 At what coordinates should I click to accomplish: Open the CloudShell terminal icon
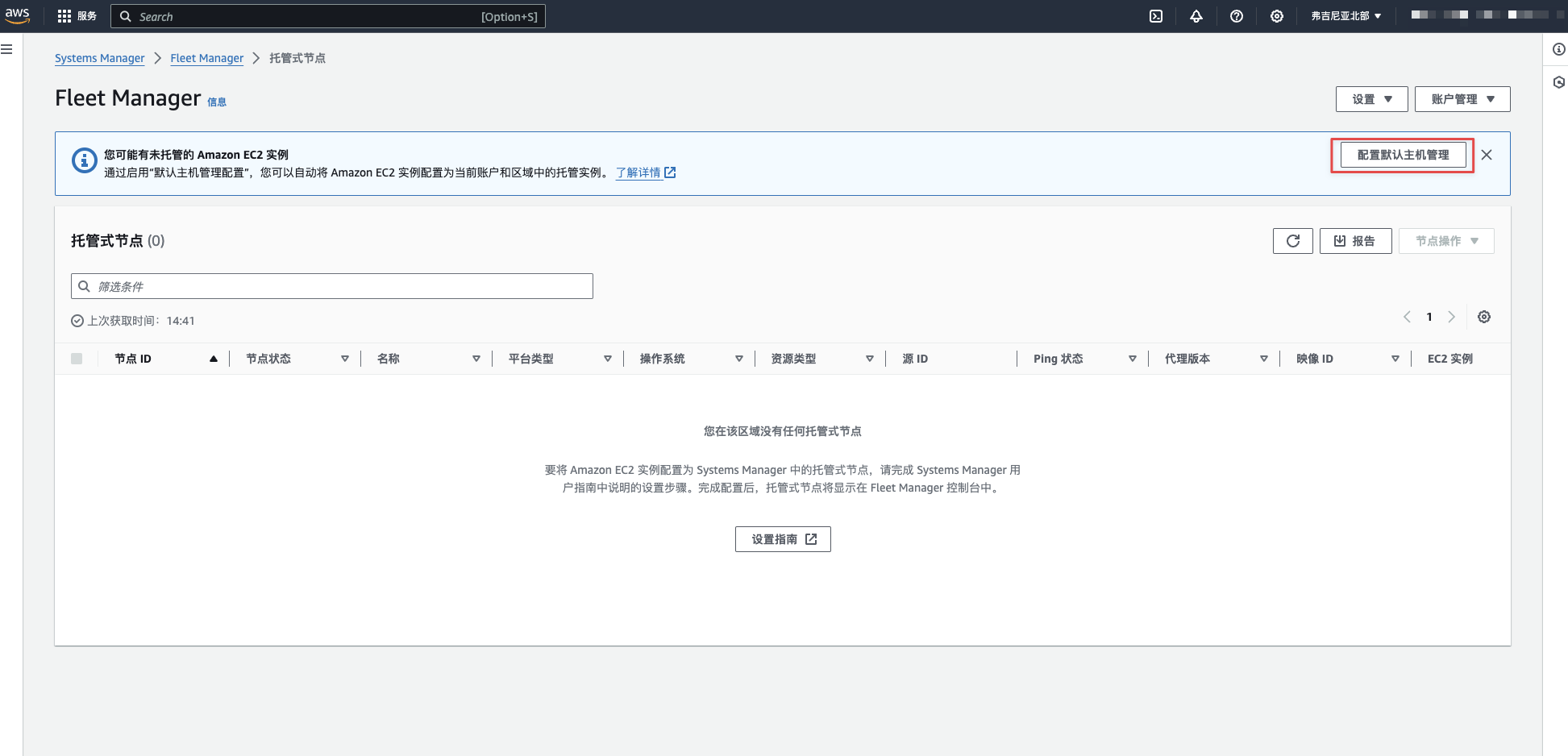1156,16
